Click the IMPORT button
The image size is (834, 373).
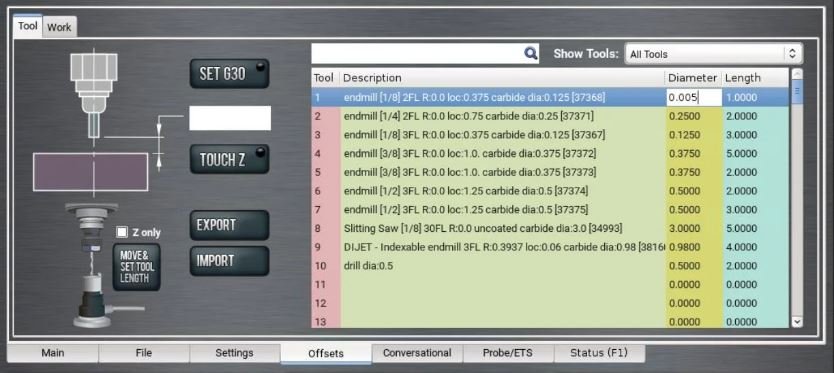tap(229, 261)
